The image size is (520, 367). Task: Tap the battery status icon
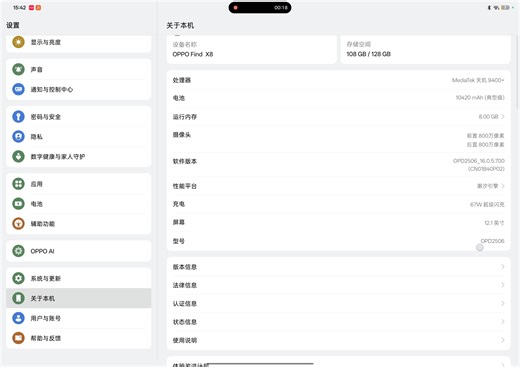505,7
